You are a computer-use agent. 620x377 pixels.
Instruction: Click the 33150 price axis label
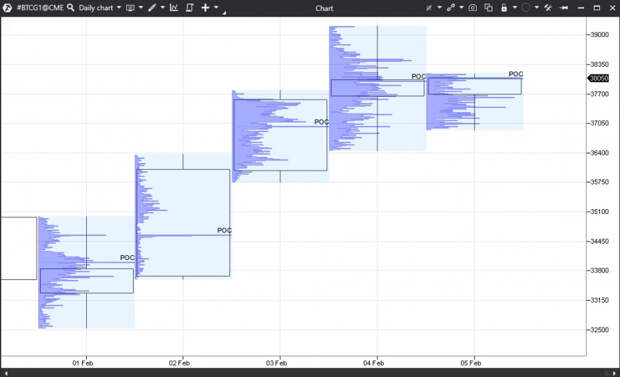[x=599, y=300]
